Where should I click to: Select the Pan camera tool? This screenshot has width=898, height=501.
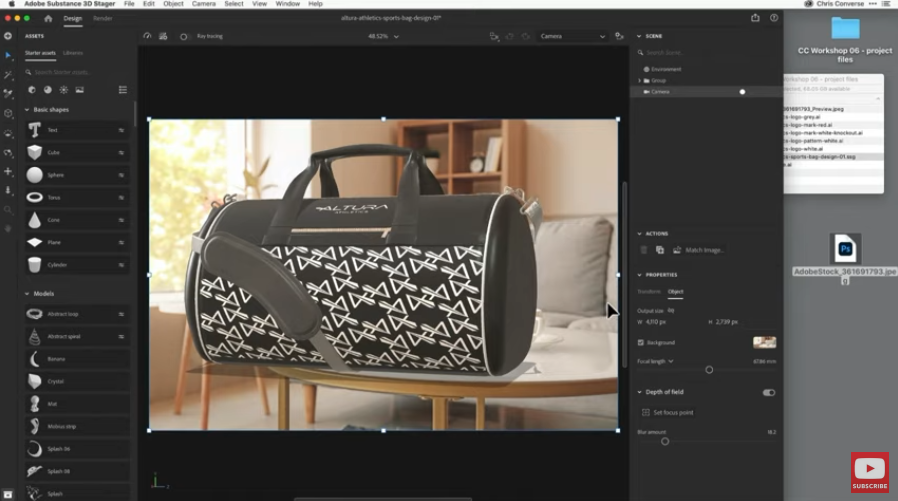click(8, 171)
